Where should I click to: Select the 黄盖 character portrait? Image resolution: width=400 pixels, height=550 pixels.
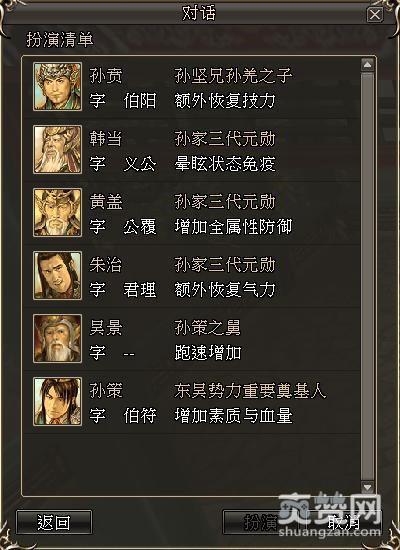(x=58, y=213)
